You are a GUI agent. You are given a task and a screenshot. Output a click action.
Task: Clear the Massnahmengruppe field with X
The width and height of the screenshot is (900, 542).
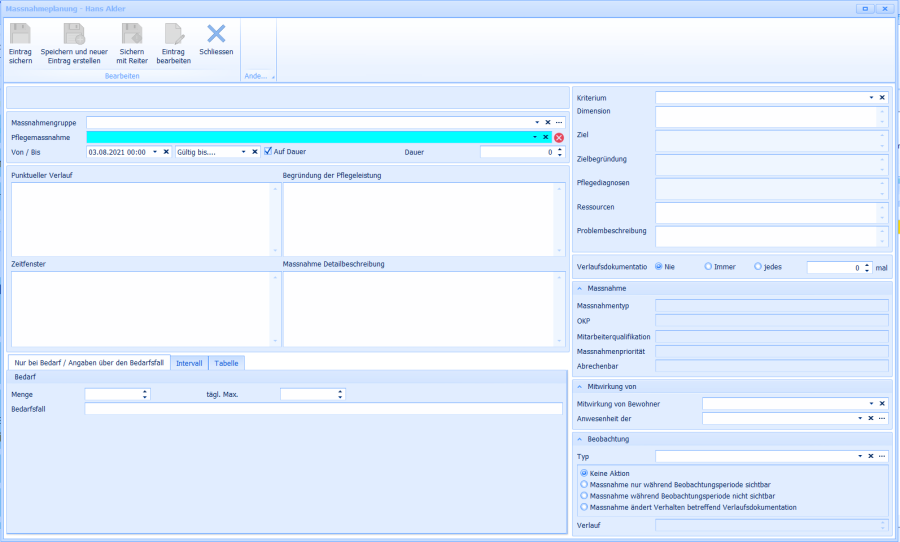[x=547, y=122]
